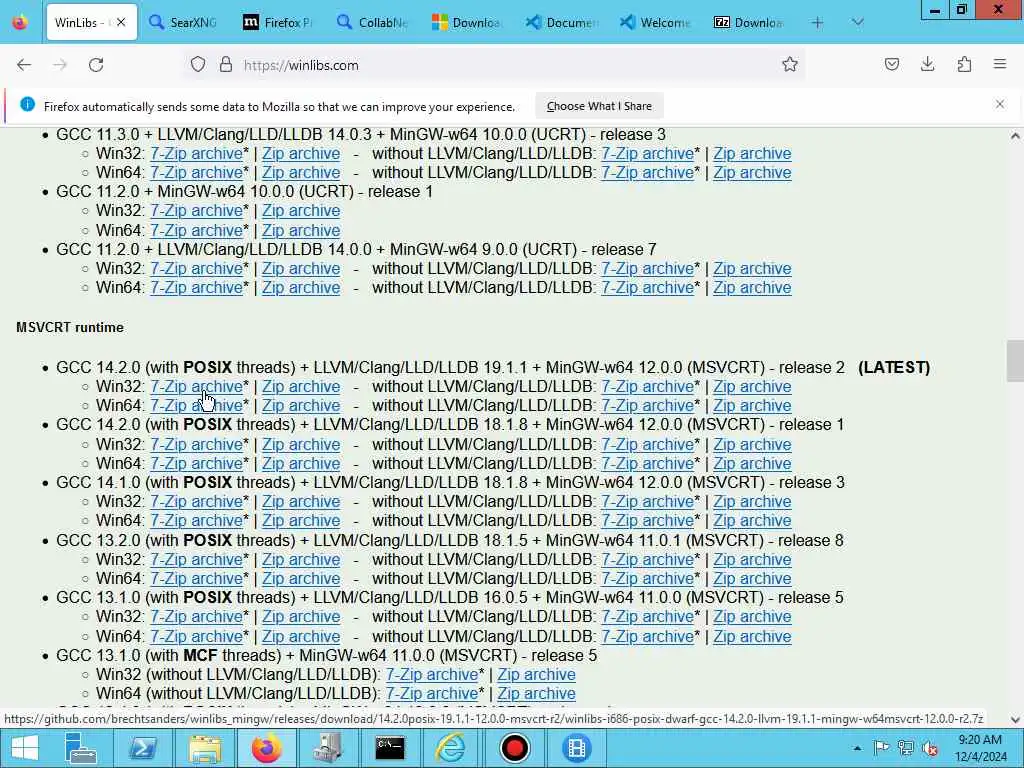Show the tracking protection shield info
This screenshot has width=1024, height=768.
tap(198, 65)
